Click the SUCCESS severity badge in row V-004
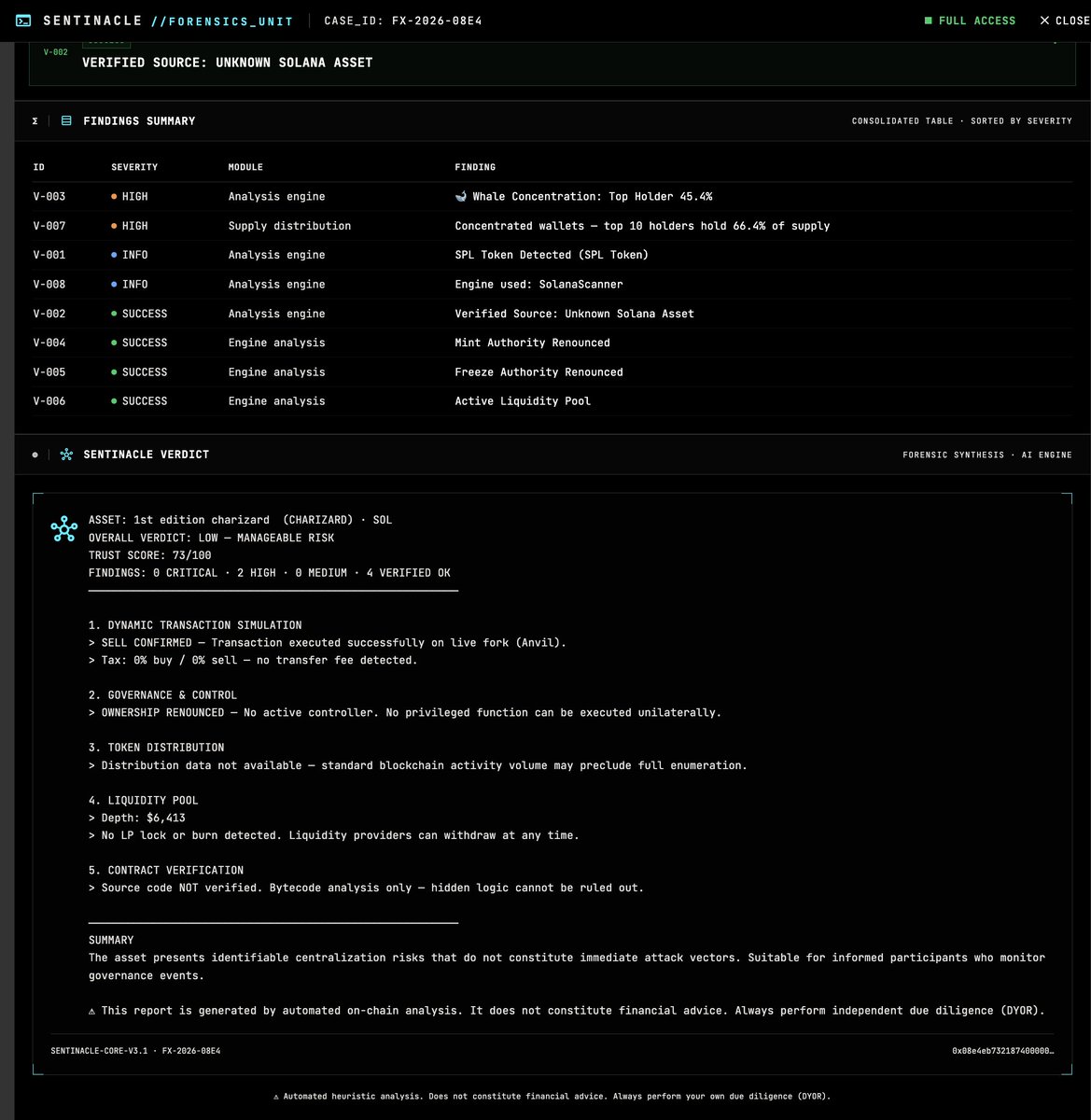Viewport: 1091px width, 1120px height. coord(140,343)
